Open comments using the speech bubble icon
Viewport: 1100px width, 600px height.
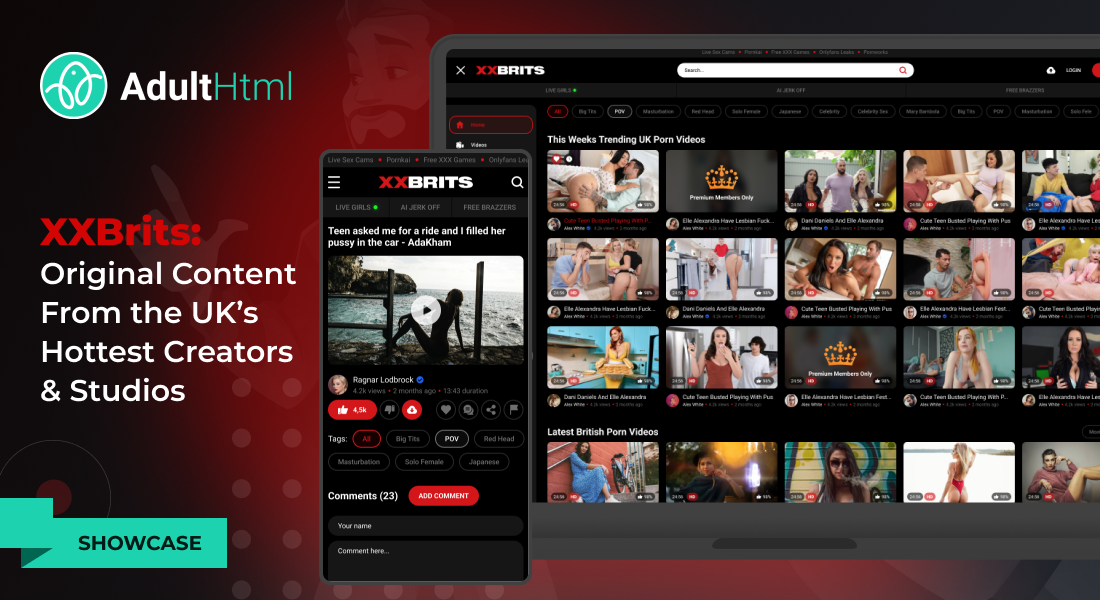tap(468, 410)
